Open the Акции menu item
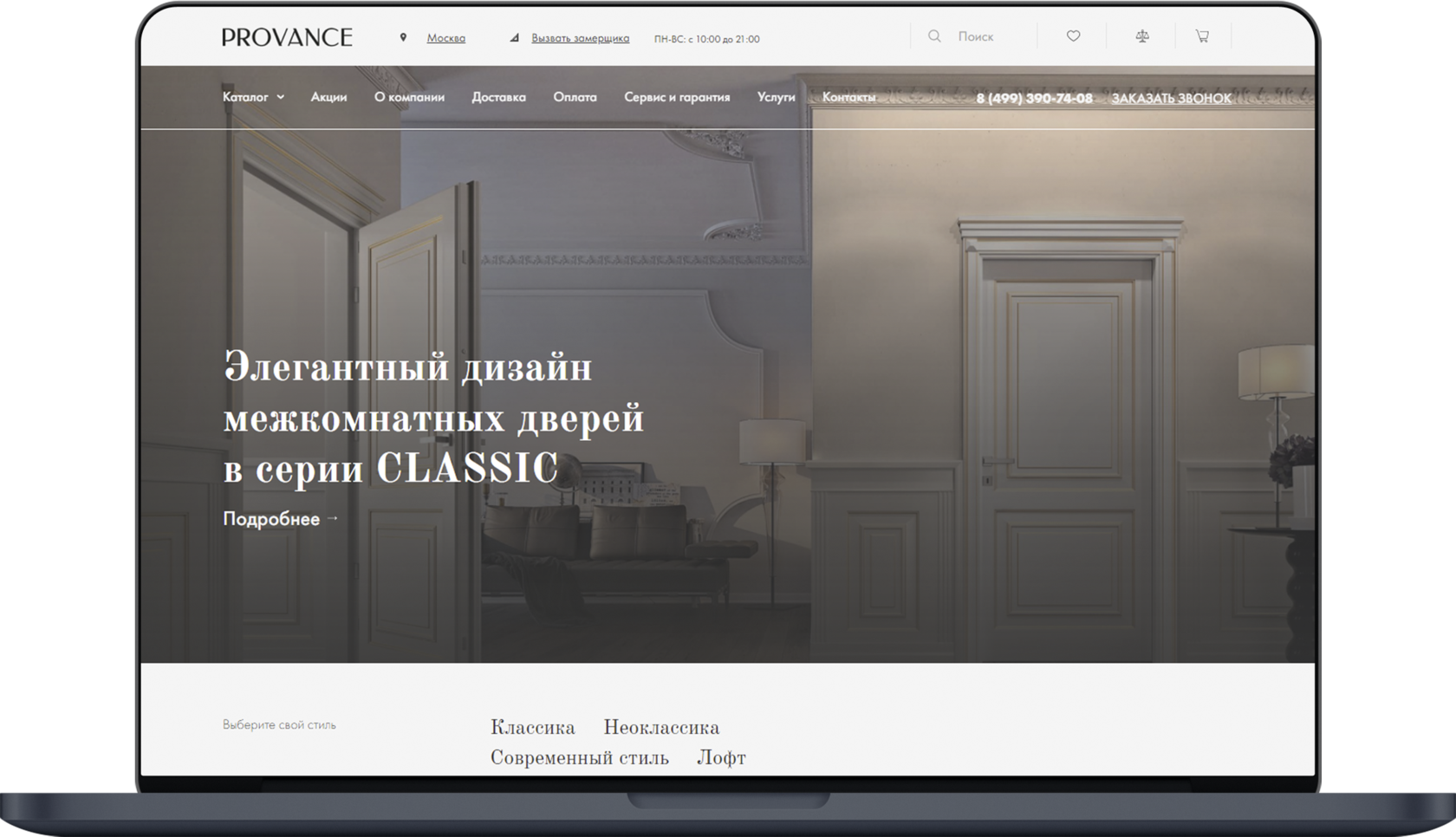Image resolution: width=1456 pixels, height=837 pixels. [328, 97]
